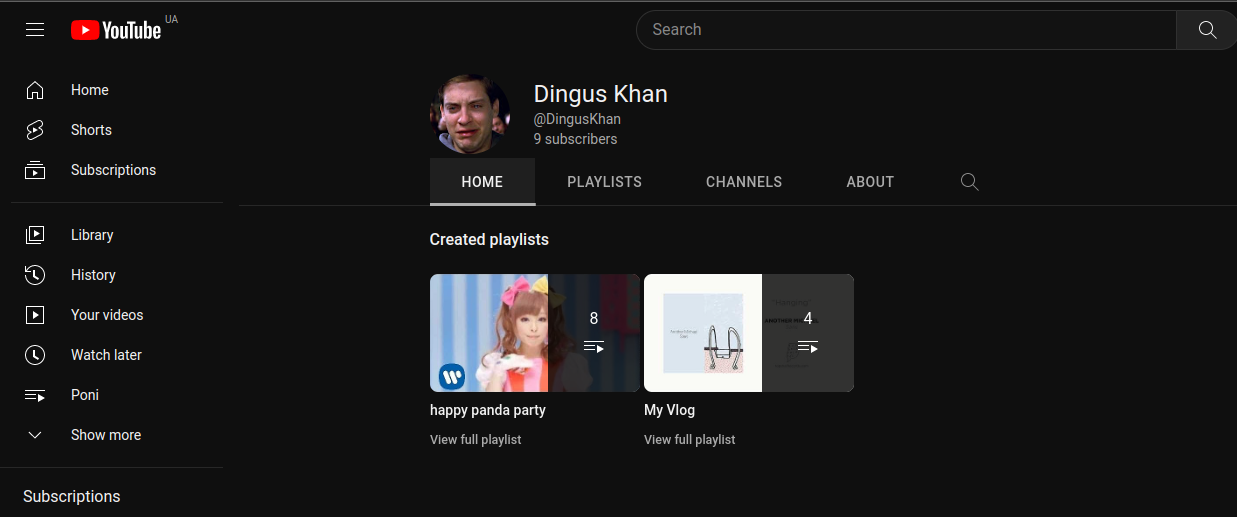Go to Subscriptions in sidebar

coord(113,170)
